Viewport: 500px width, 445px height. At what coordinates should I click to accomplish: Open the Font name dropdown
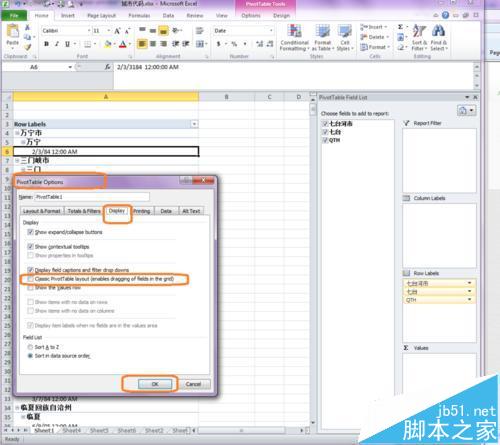pyautogui.click(x=89, y=31)
